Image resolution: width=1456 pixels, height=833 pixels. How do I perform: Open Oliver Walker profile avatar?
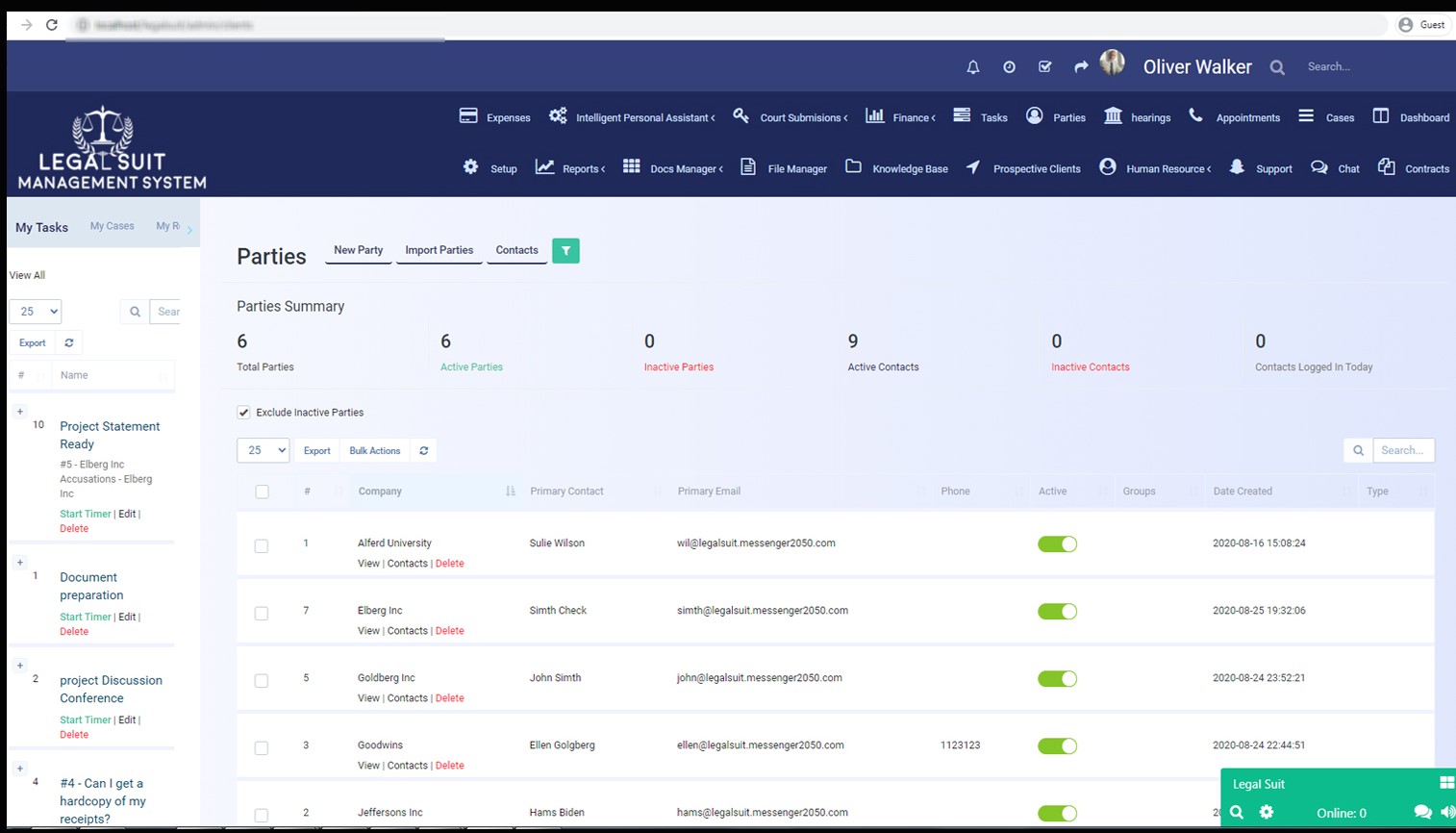pos(1113,63)
